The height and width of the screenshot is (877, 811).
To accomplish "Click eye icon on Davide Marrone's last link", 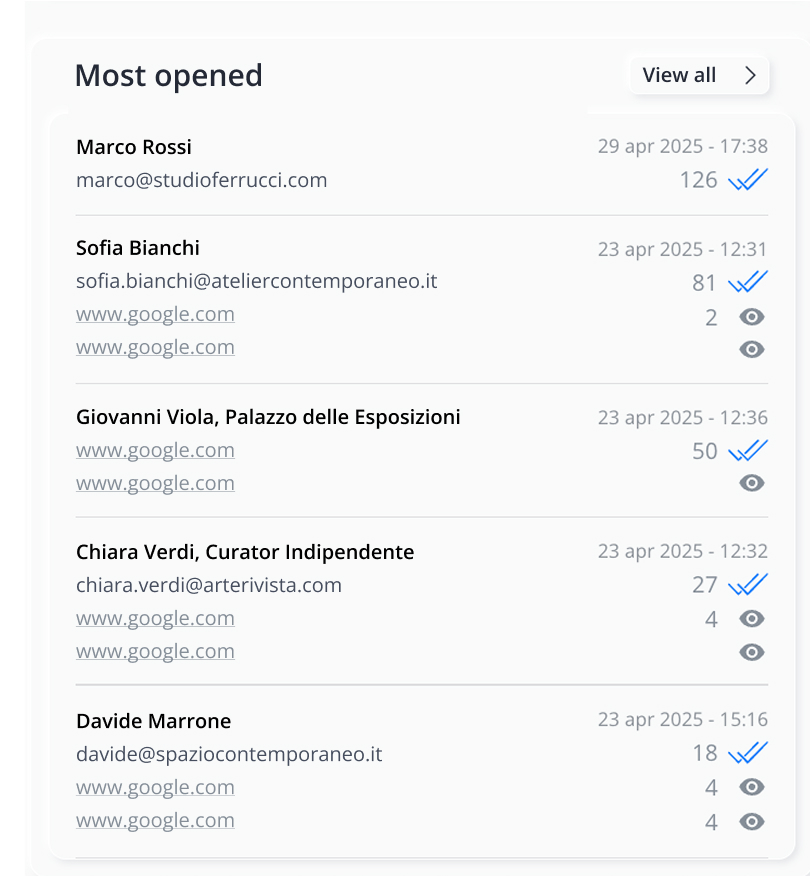I will (752, 821).
